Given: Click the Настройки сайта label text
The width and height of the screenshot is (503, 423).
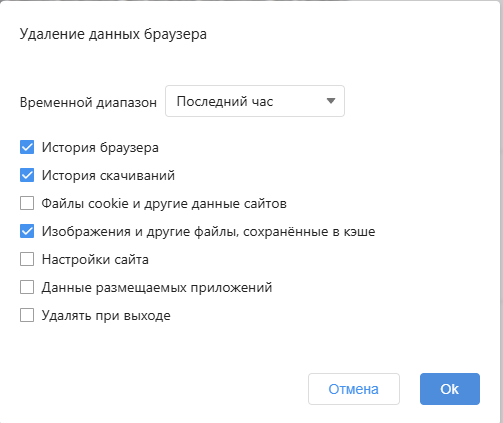Looking at the screenshot, I should [x=95, y=260].
